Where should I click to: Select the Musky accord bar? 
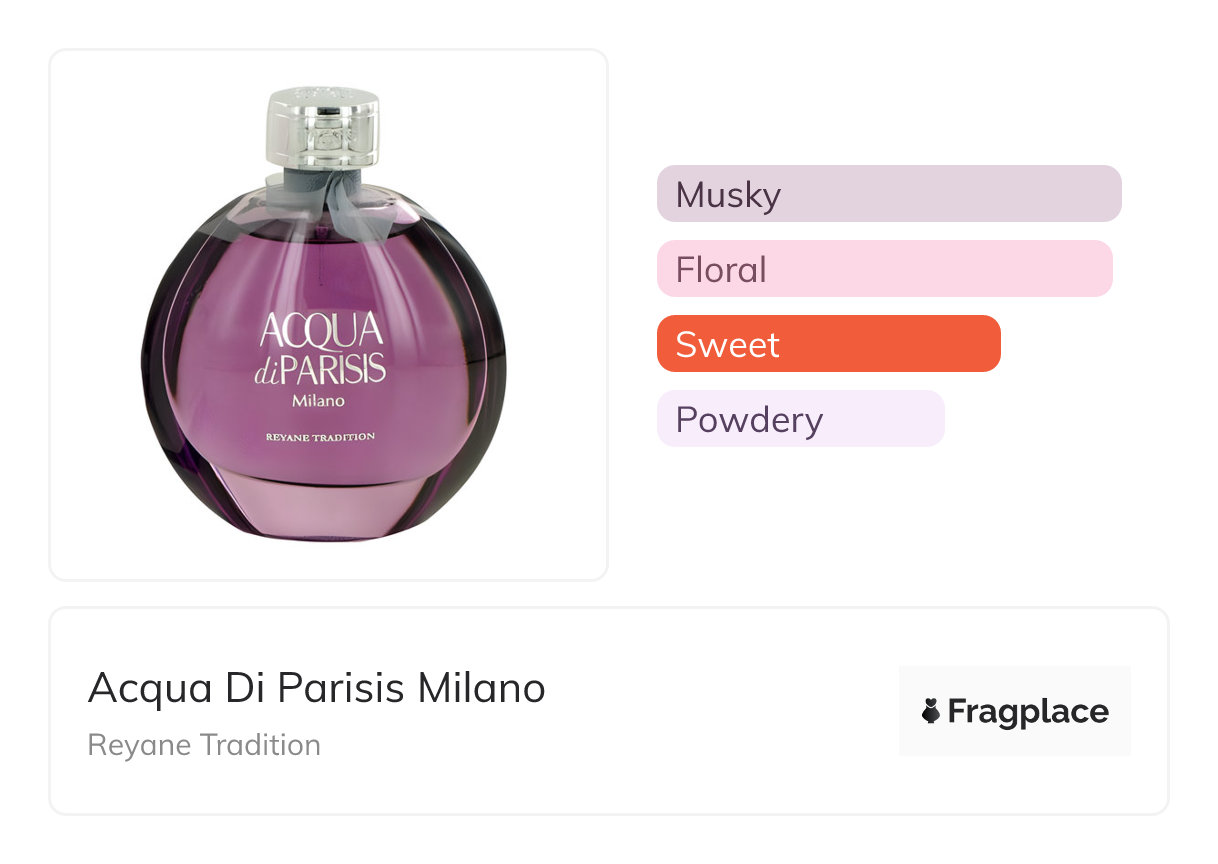pos(889,194)
